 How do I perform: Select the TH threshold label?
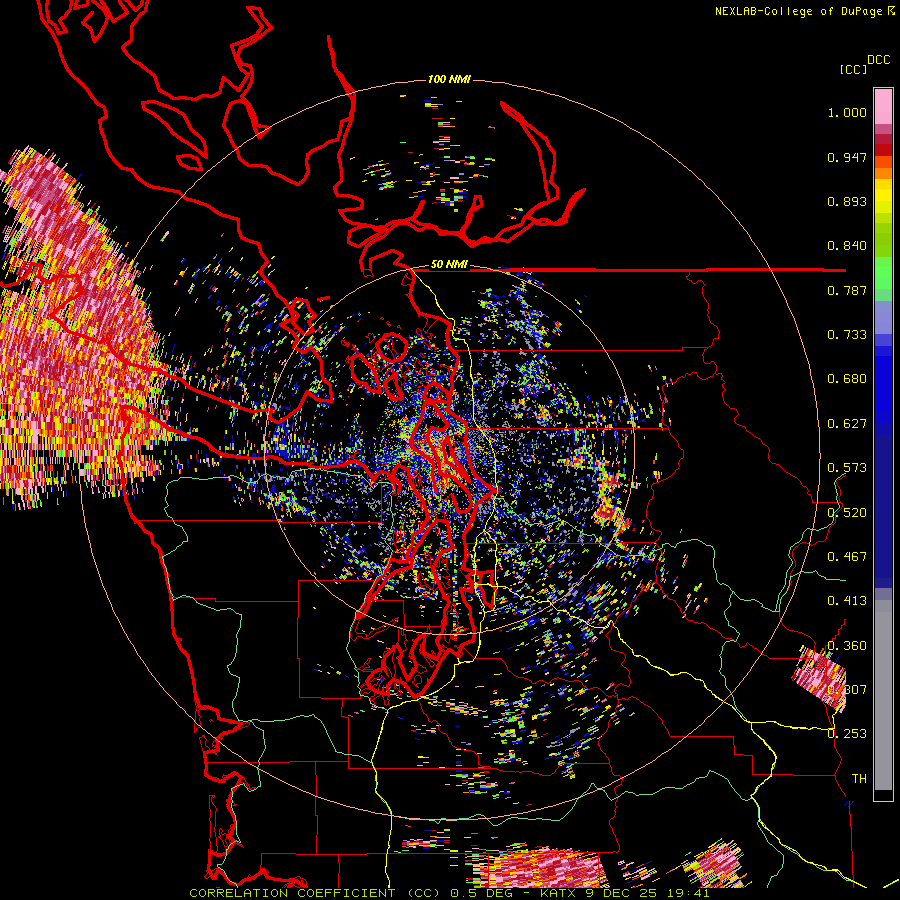pos(859,778)
